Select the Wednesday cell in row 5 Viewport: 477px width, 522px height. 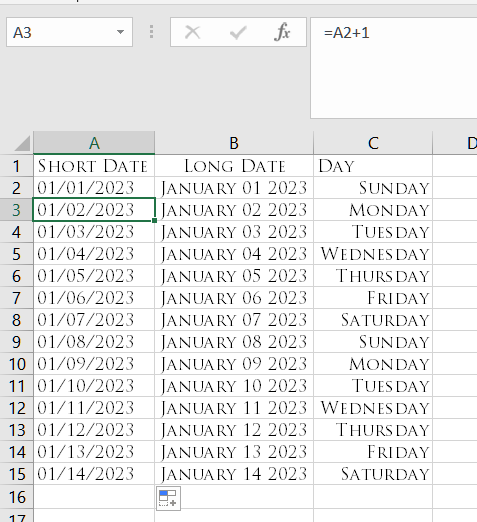point(373,254)
